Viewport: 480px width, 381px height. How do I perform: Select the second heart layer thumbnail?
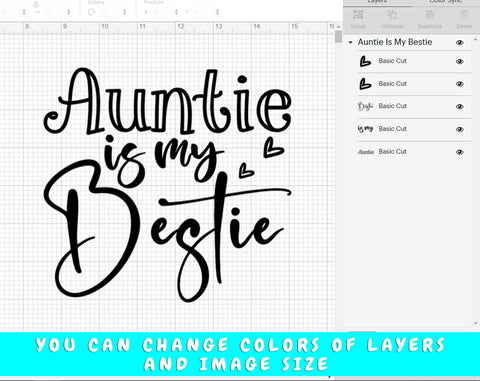pyautogui.click(x=365, y=84)
